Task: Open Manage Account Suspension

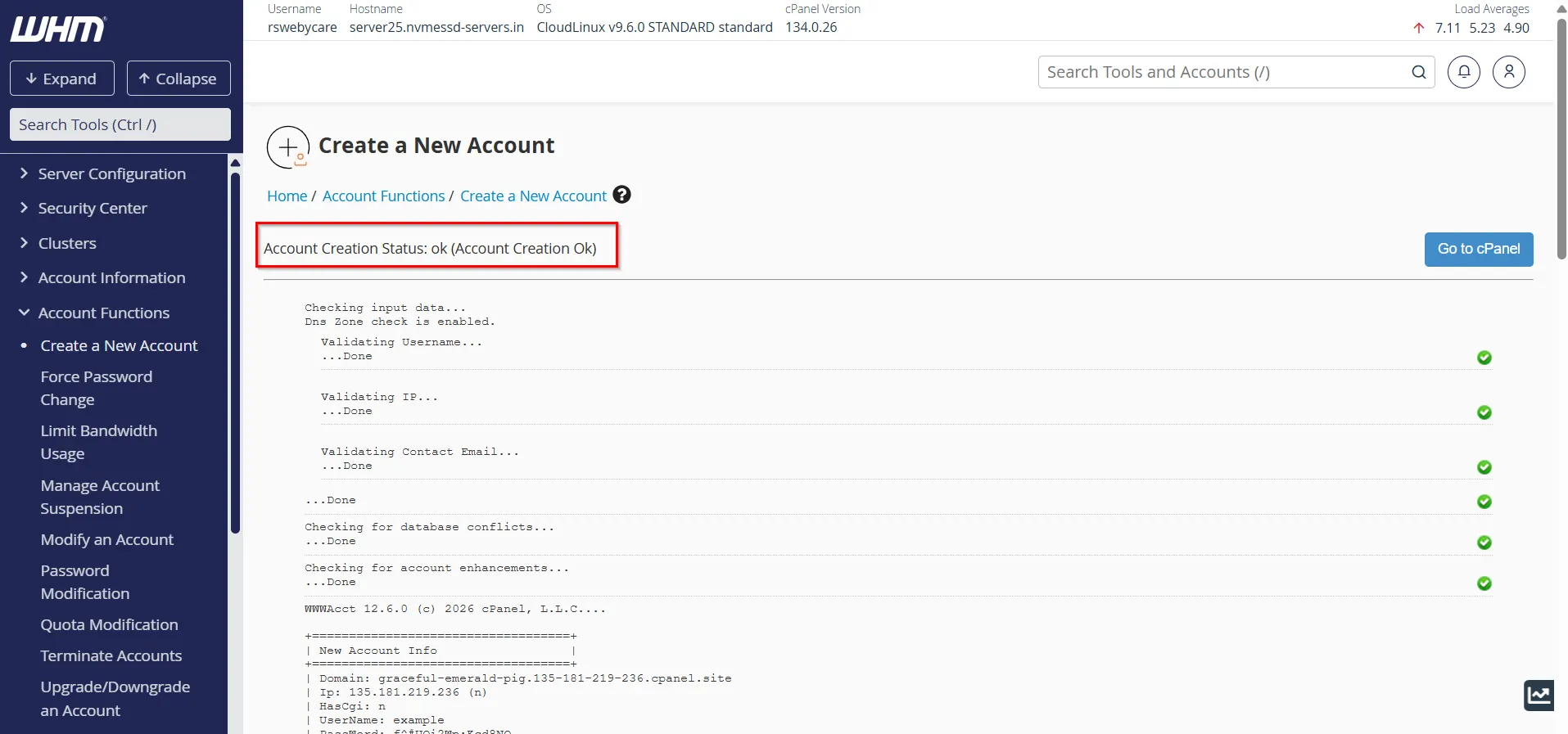Action: pos(100,497)
